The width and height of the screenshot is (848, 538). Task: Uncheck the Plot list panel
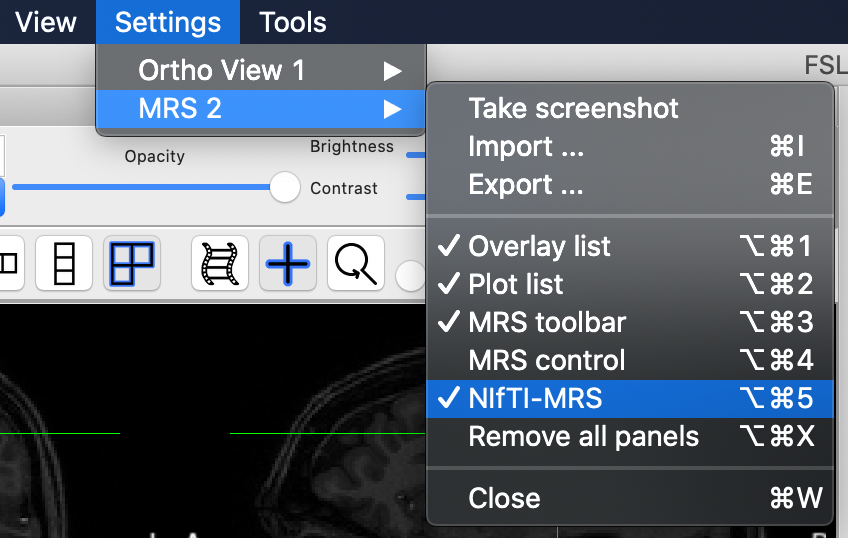[x=516, y=284]
